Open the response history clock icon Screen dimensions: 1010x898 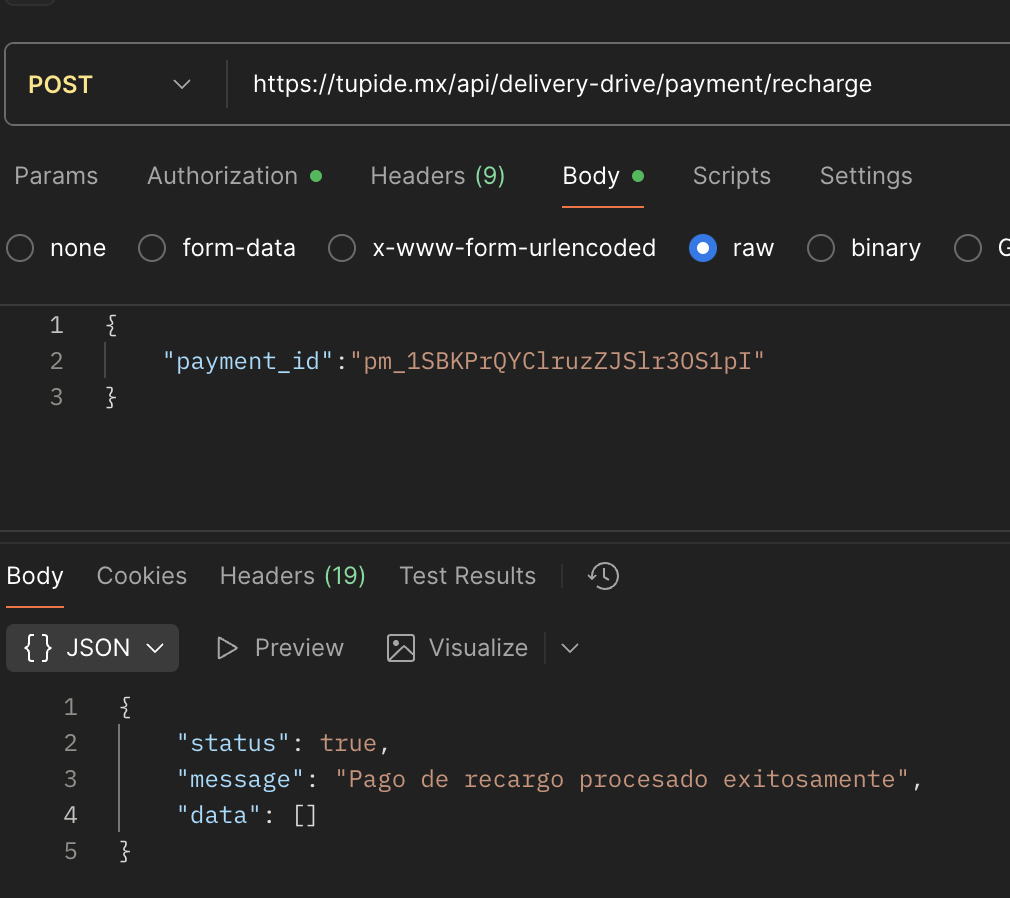[603, 576]
